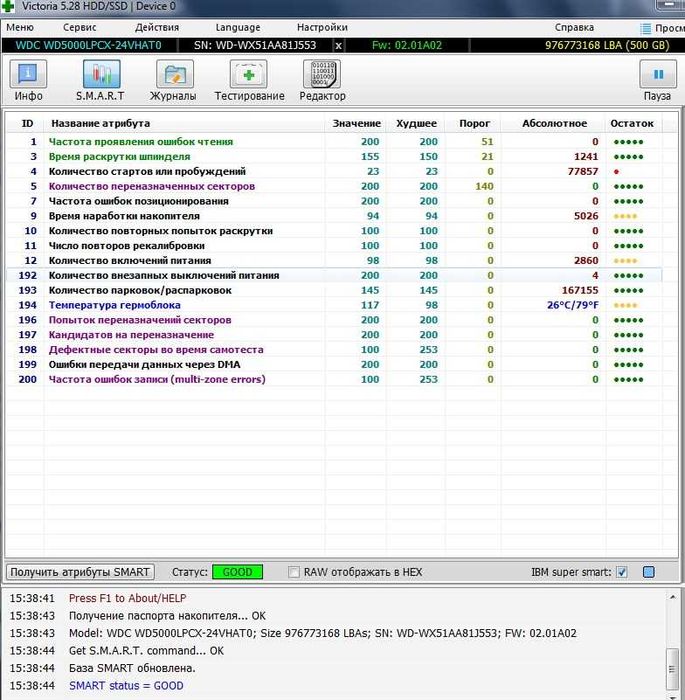Select row Попыток переназначений секторов
Viewport: 685px width, 700px height.
pos(334,320)
